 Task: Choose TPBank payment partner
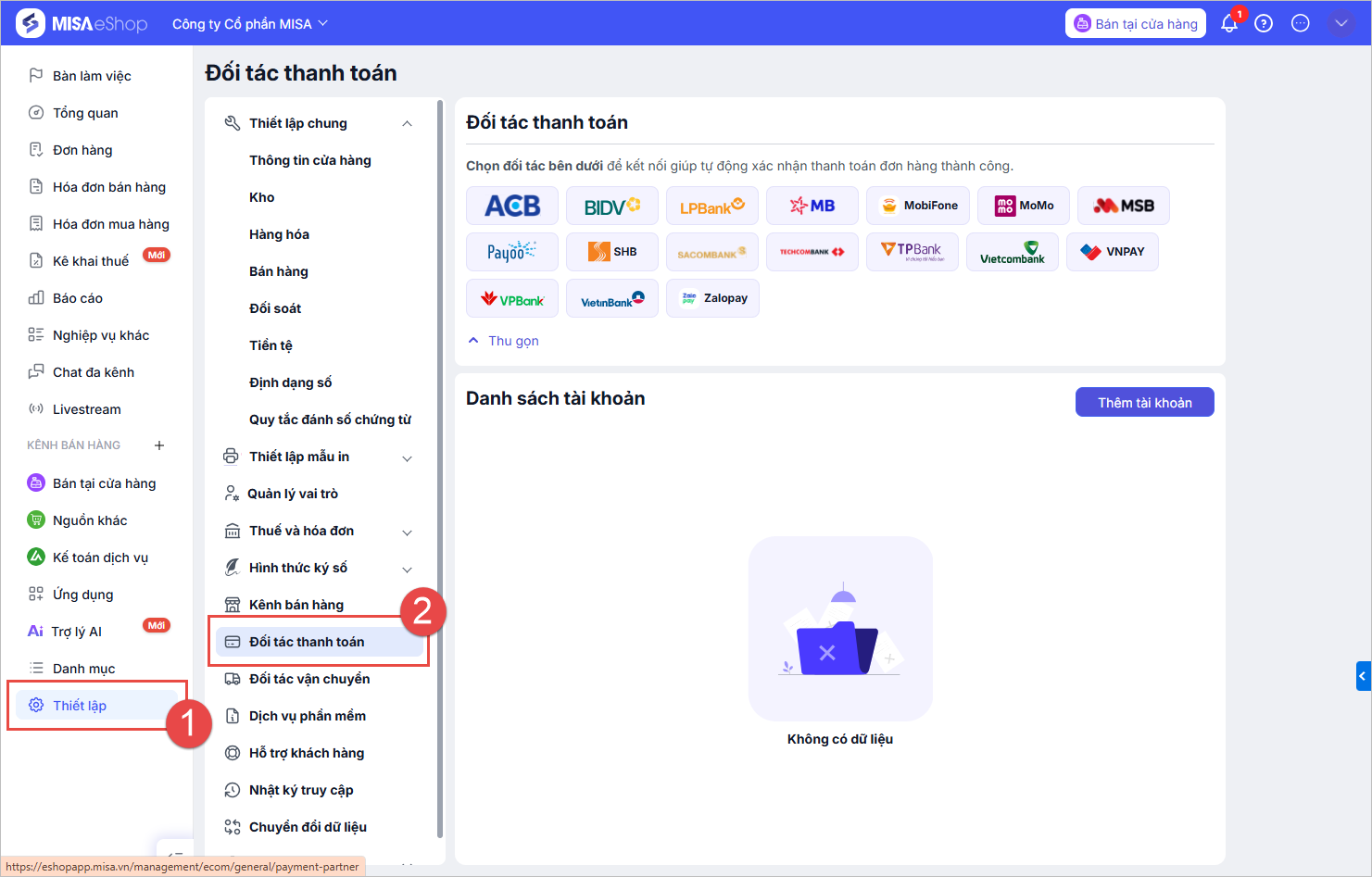(x=913, y=252)
